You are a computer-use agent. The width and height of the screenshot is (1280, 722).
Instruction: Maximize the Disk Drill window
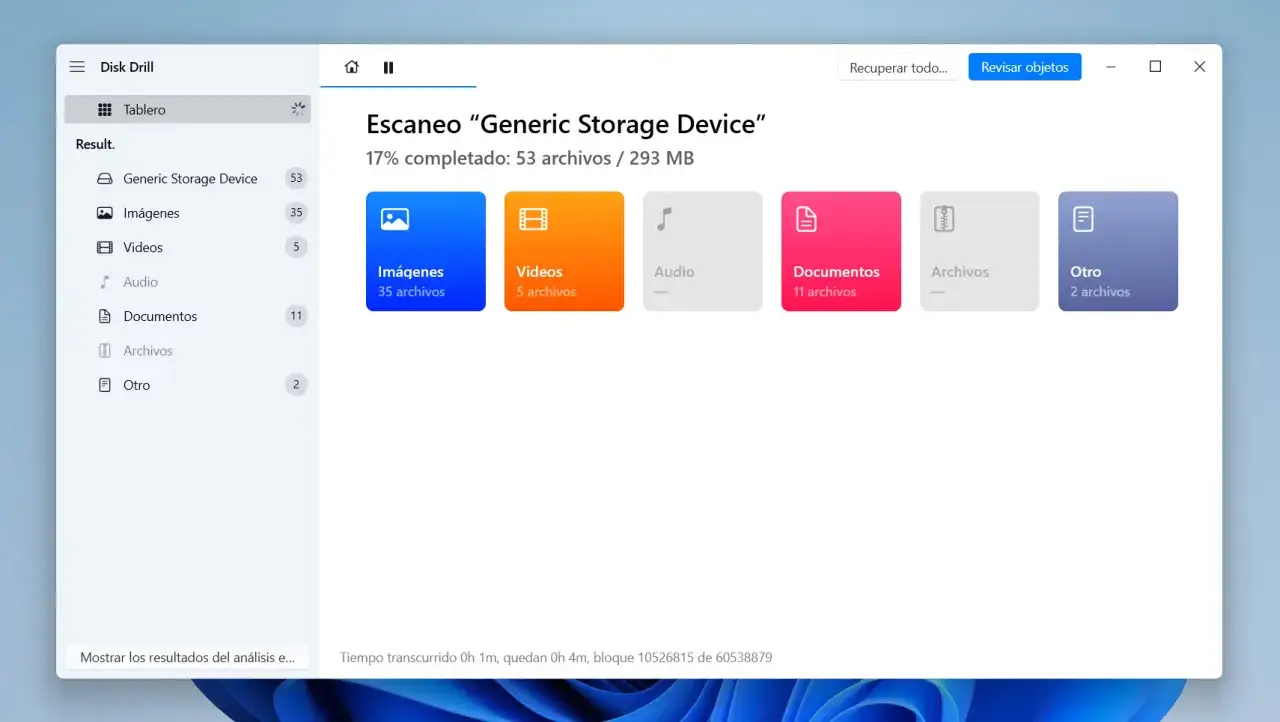tap(1155, 67)
